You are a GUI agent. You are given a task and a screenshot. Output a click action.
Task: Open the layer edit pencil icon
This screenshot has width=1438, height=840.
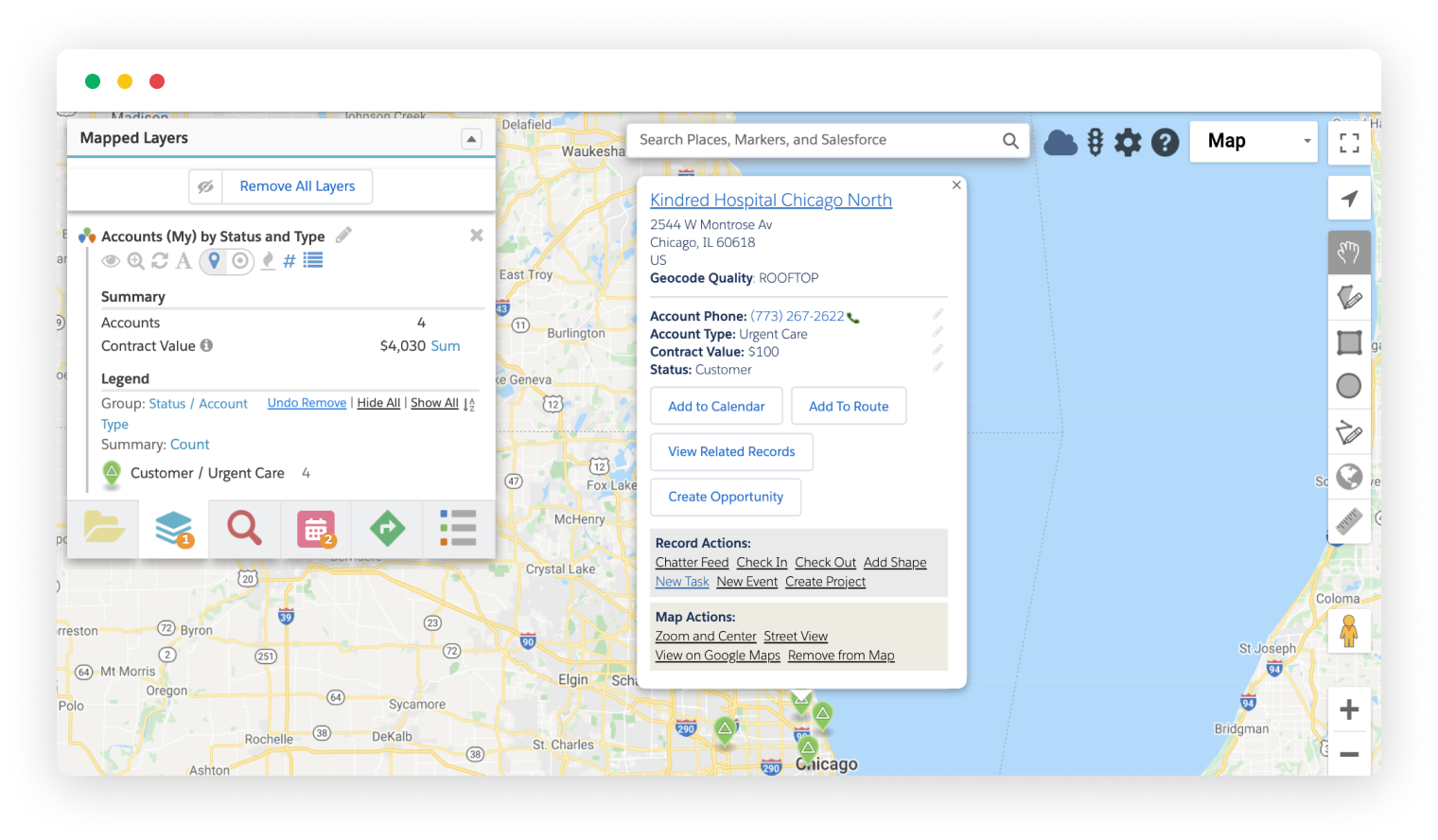(342, 235)
